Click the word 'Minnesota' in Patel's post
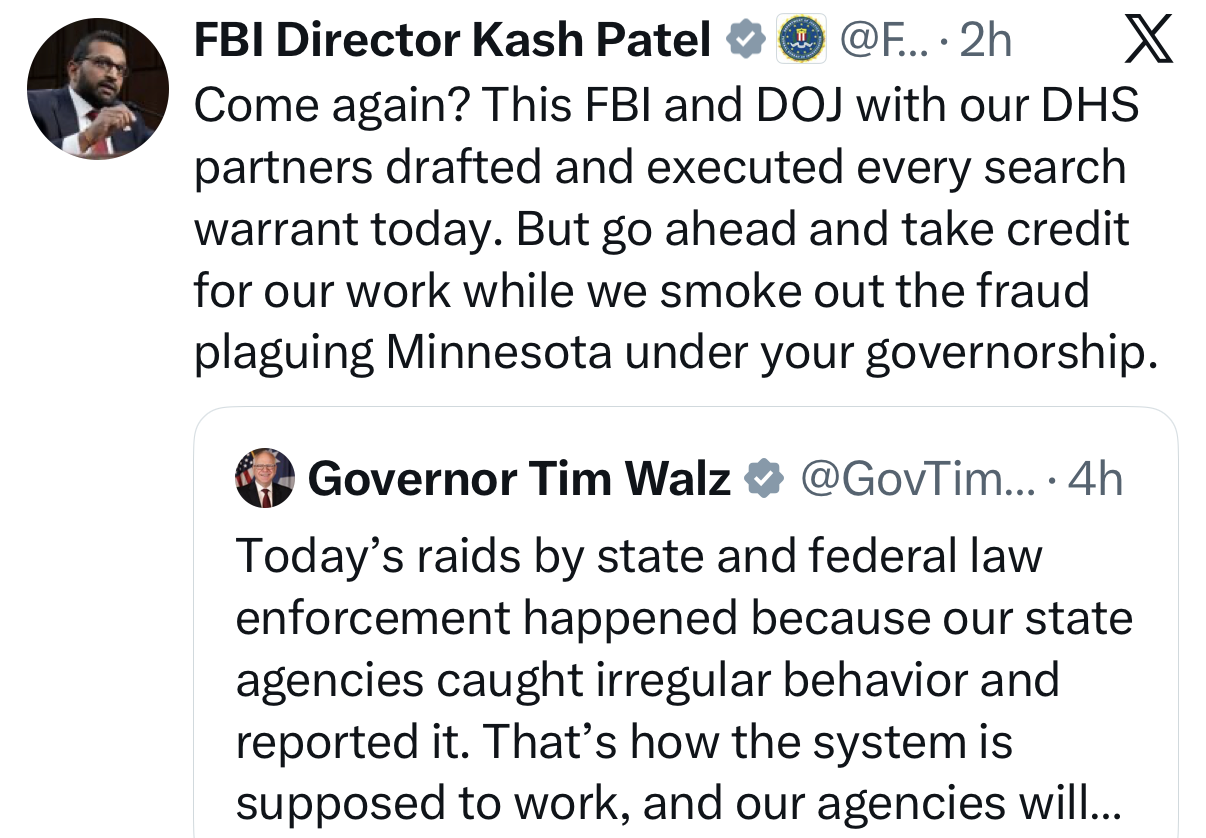Viewport: 1206px width, 838px height. [x=498, y=353]
